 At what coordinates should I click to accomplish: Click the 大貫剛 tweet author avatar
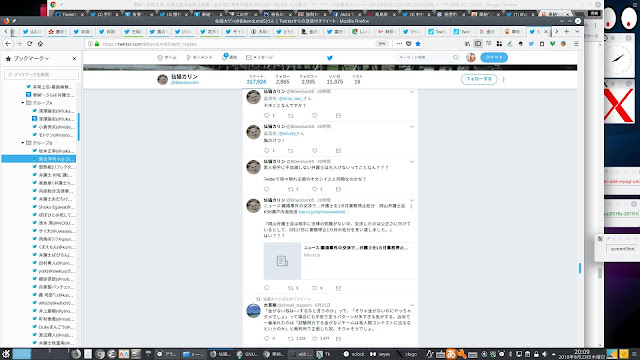pos(253,311)
